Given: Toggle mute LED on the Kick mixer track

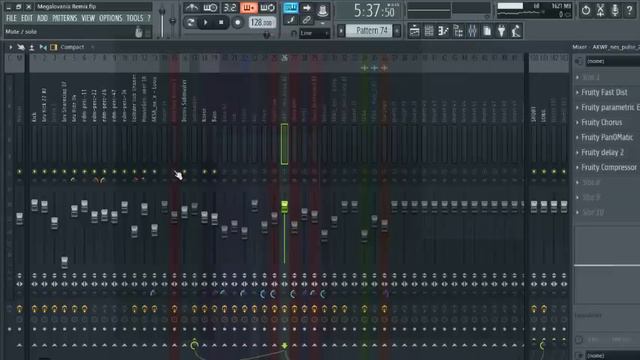Looking at the screenshot, I should click(34, 172).
